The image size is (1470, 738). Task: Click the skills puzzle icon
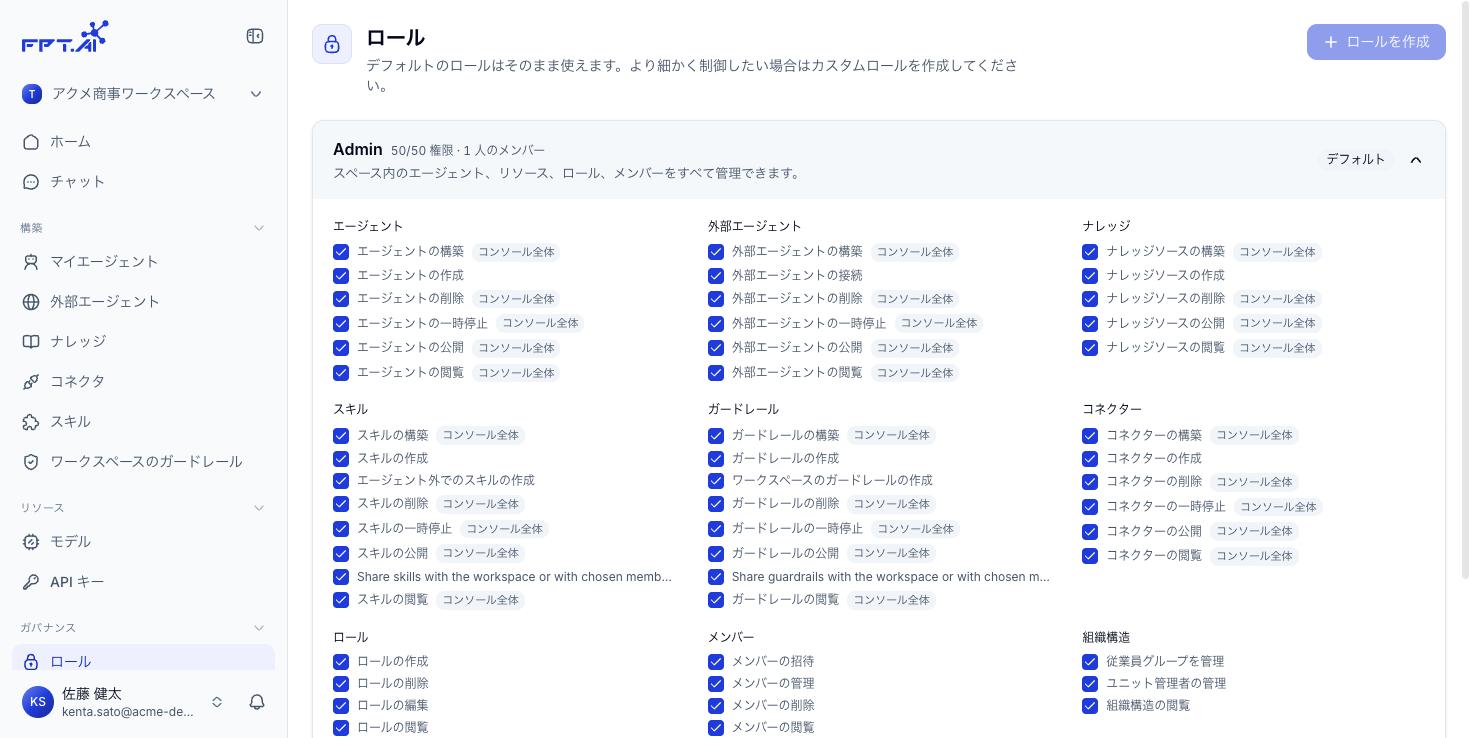tap(31, 422)
